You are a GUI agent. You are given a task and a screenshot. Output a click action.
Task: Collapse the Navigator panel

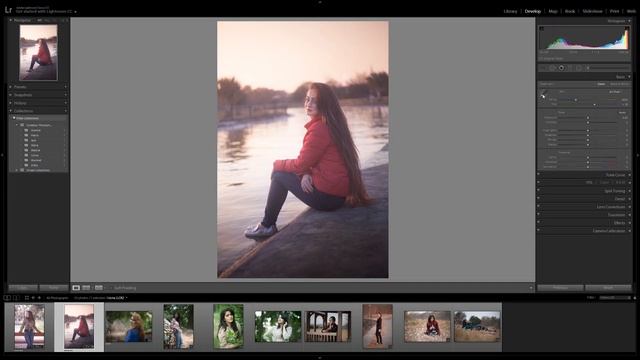[11, 20]
